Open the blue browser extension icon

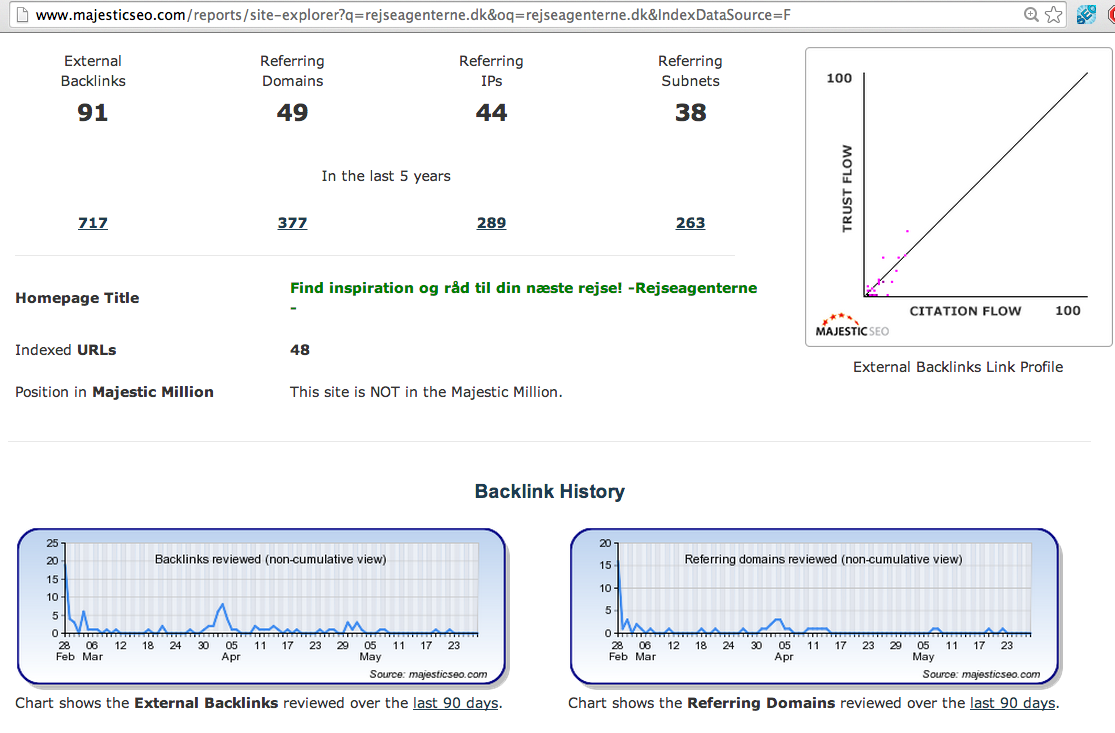1086,14
